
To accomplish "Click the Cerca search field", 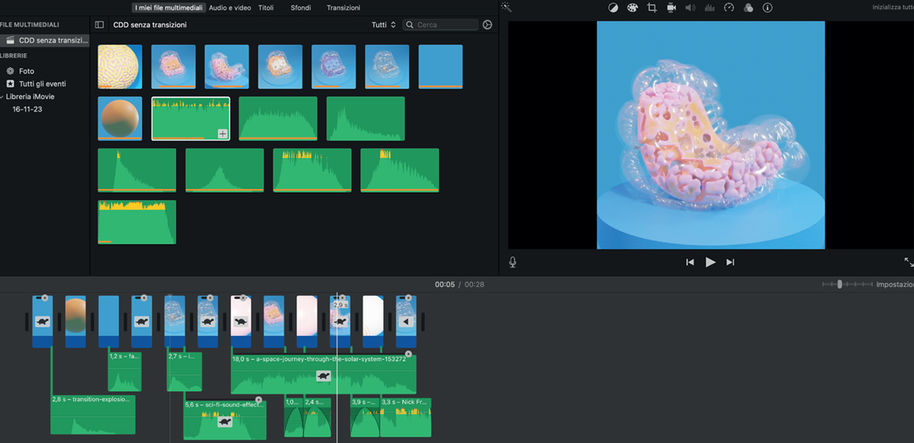I will coord(441,25).
